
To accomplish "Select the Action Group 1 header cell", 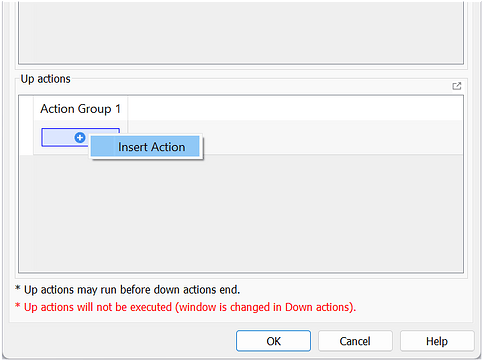I will coord(80,109).
